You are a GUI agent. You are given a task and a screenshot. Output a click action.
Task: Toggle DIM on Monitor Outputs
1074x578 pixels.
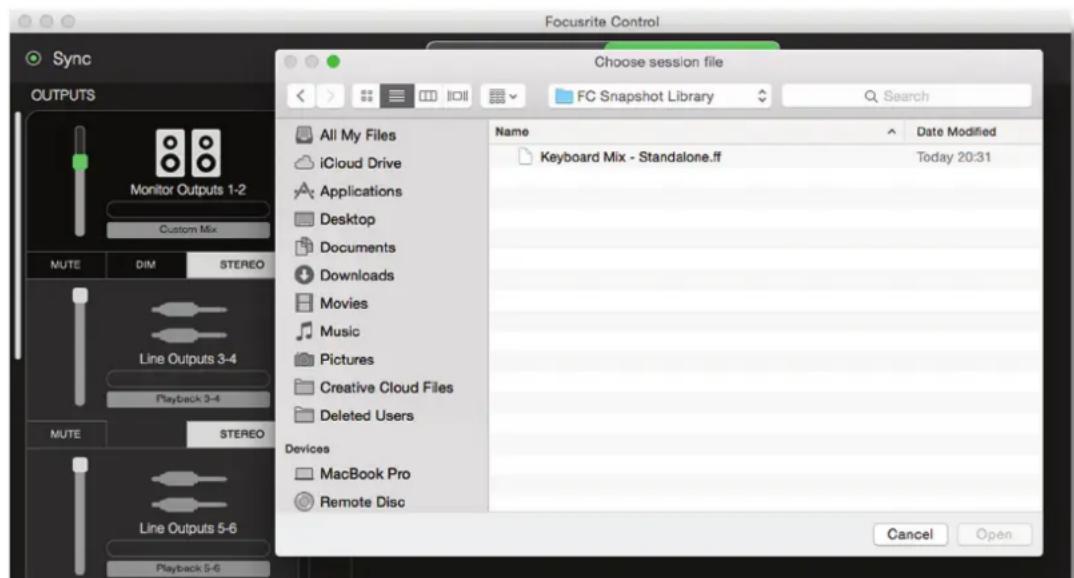pos(146,264)
